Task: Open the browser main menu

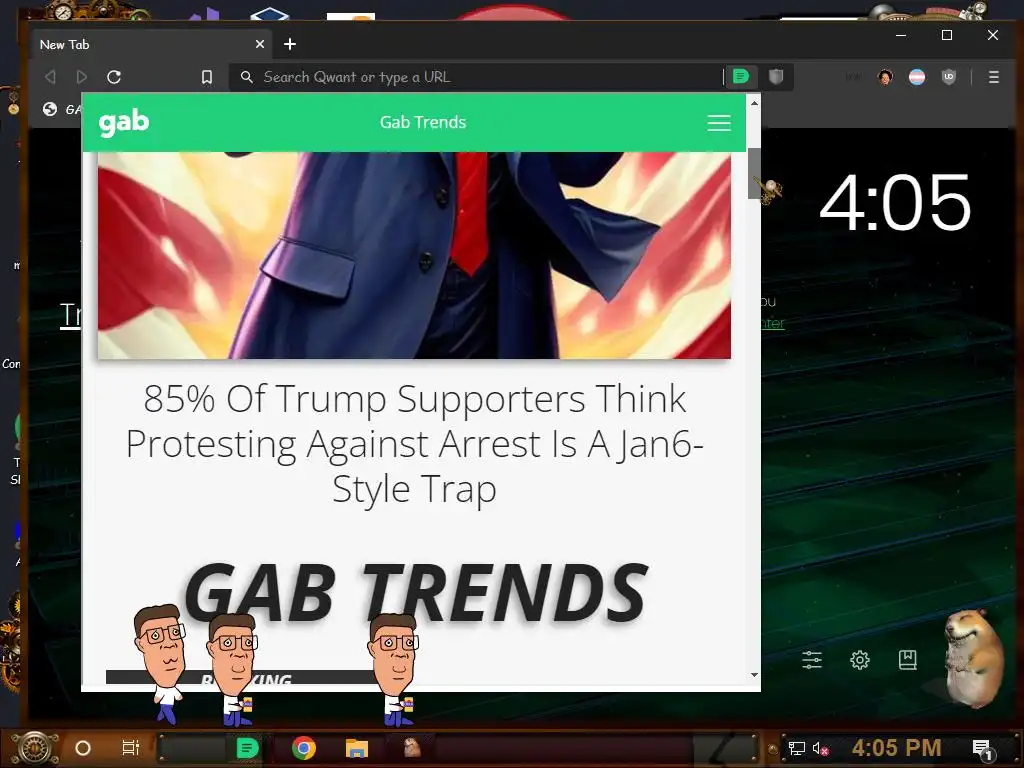Action: click(x=993, y=77)
